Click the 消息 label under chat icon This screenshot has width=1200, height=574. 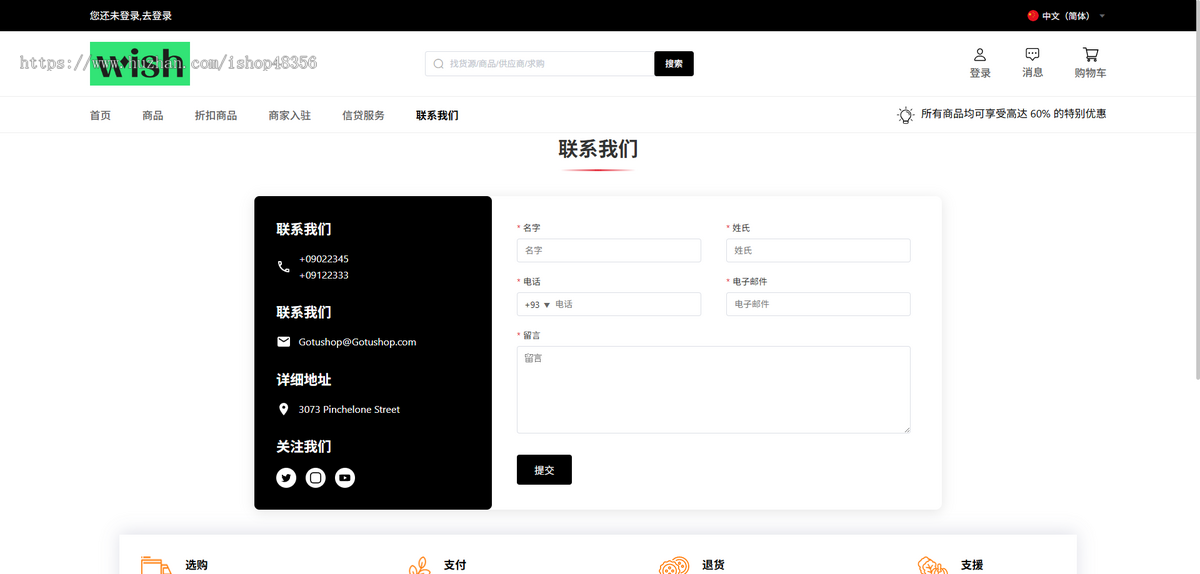click(x=1033, y=73)
